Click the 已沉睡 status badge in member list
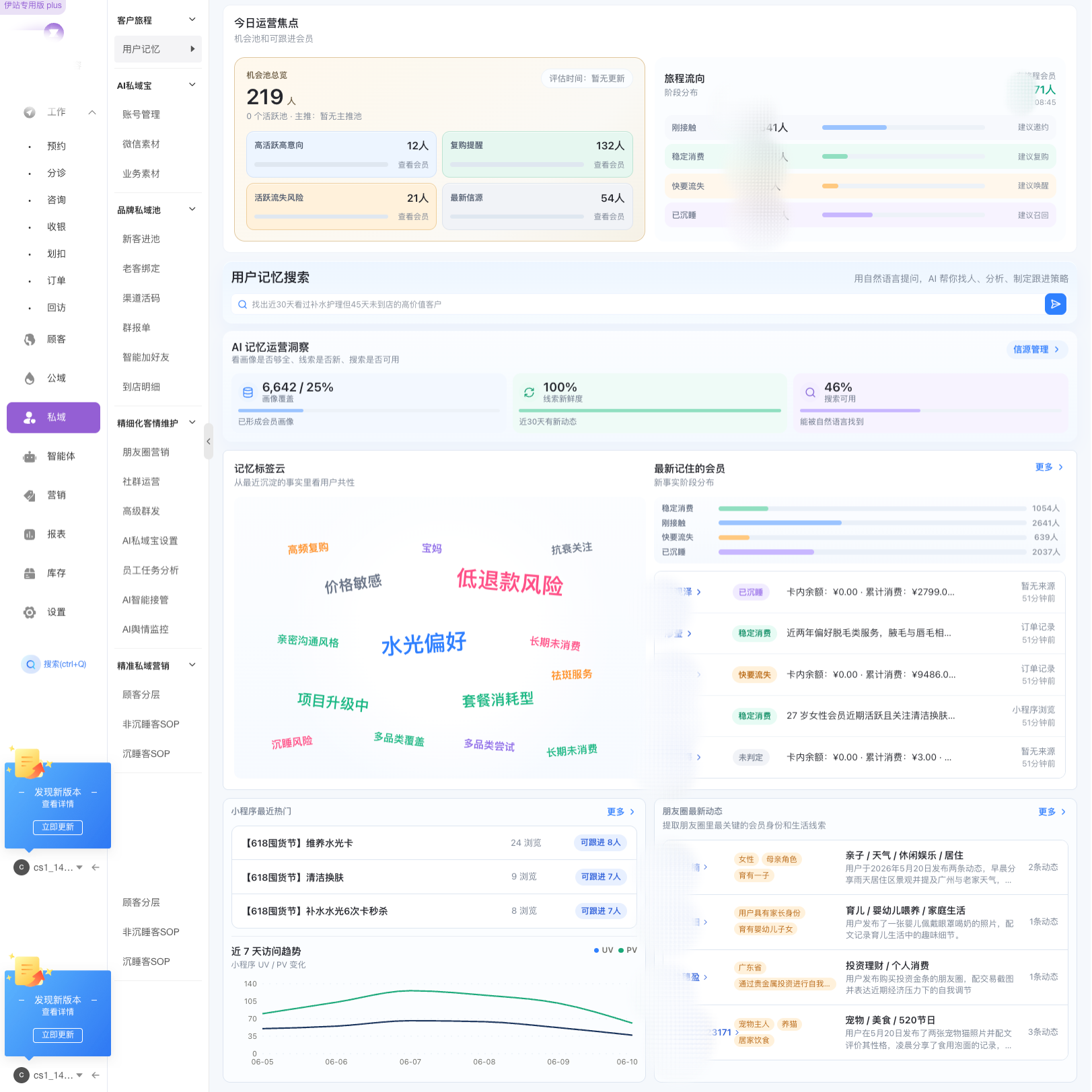 [751, 592]
